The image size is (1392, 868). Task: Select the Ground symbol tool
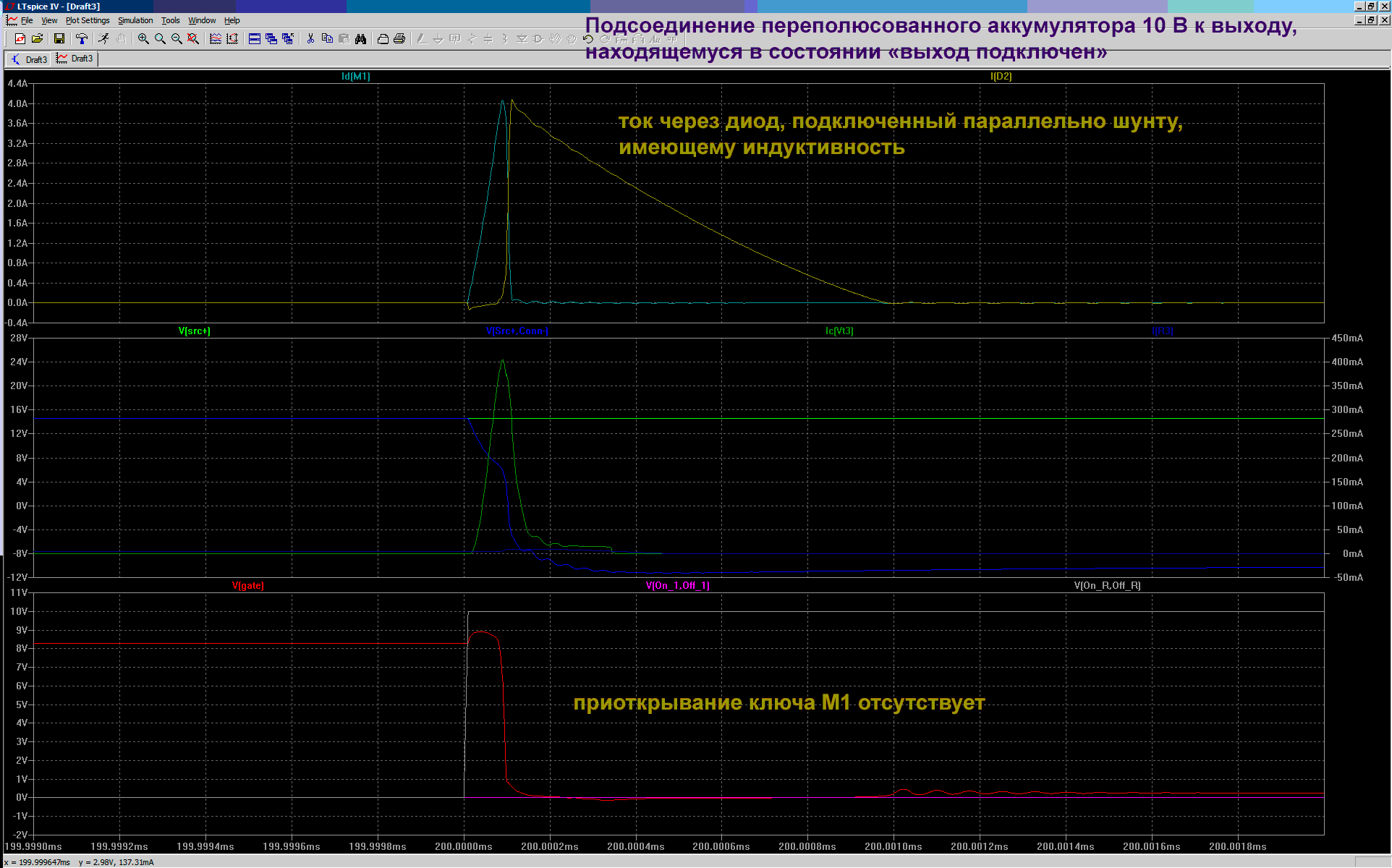(x=438, y=38)
